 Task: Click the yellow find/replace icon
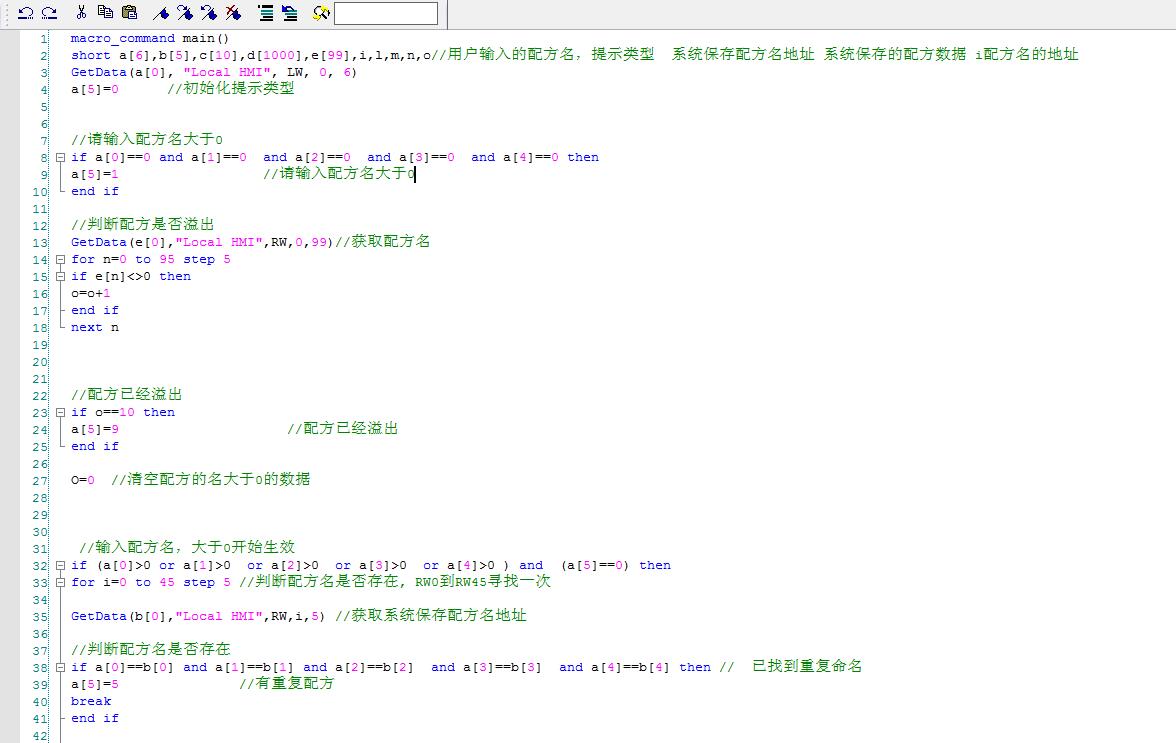tap(321, 13)
